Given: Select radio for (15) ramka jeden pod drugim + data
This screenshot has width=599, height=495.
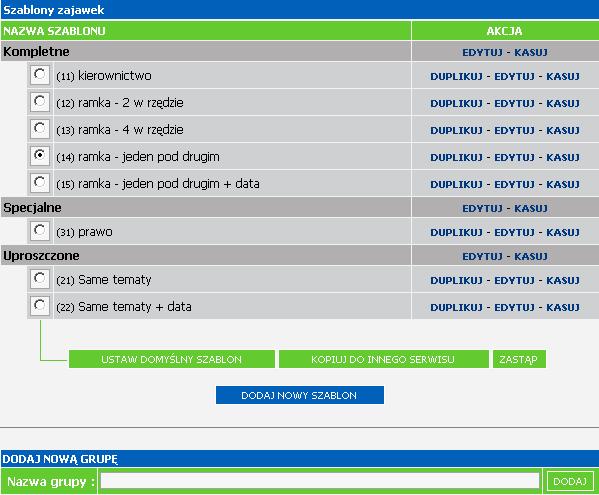Looking at the screenshot, I should point(40,183).
